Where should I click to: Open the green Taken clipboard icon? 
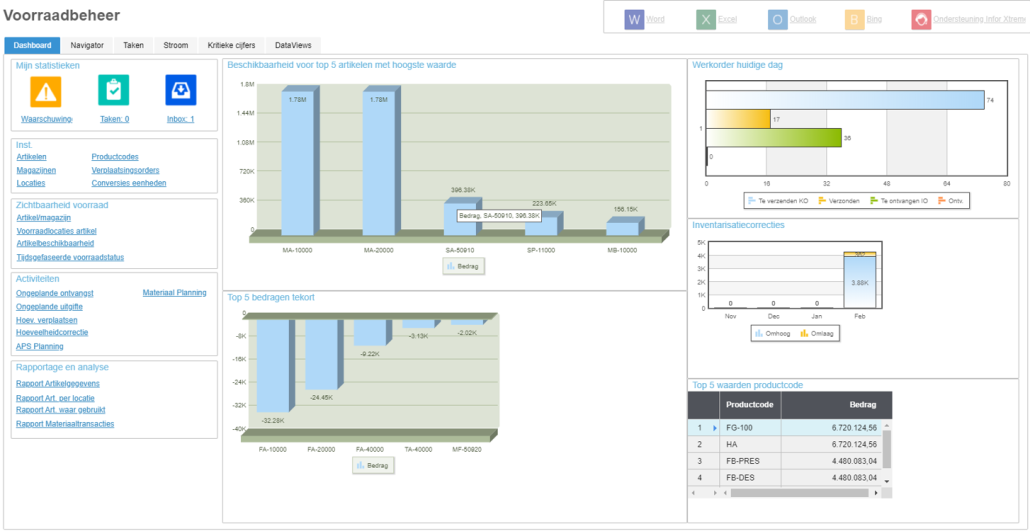(x=113, y=91)
